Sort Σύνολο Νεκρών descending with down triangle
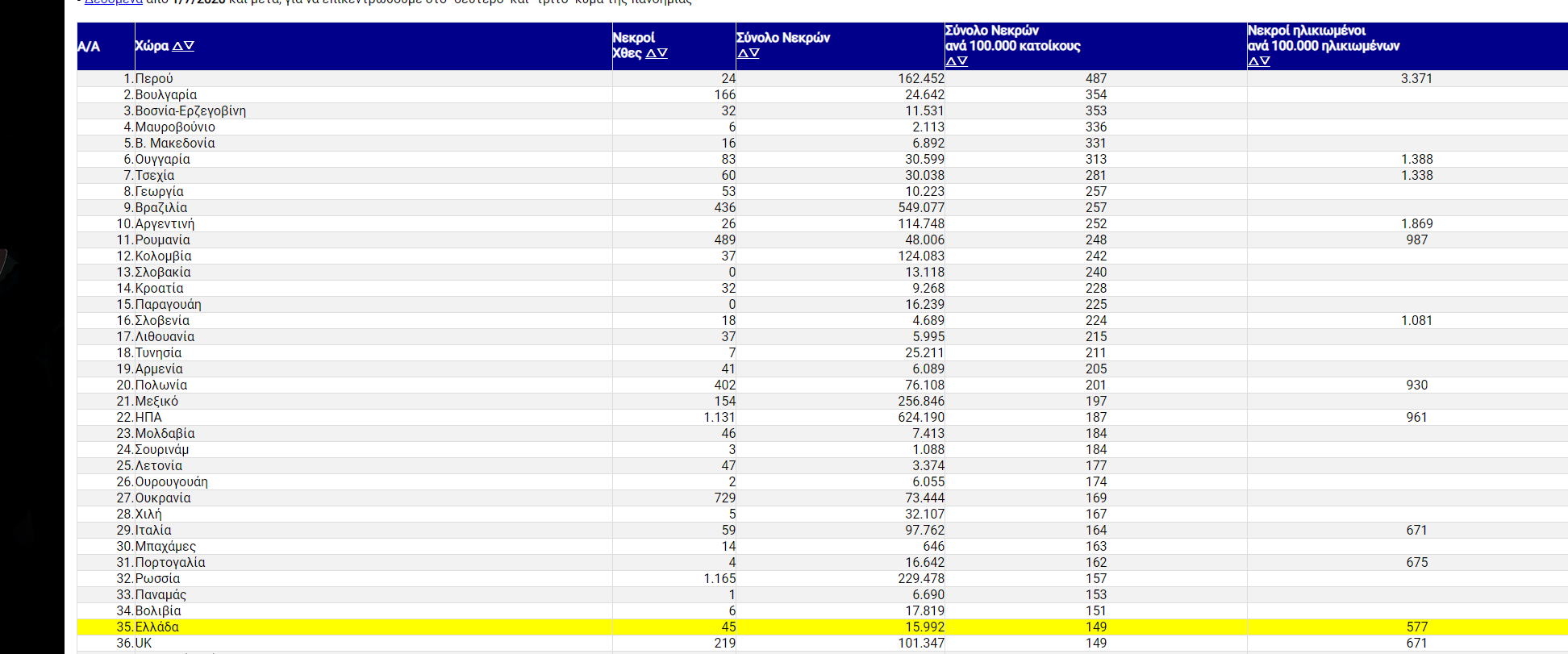This screenshot has width=1568, height=654. pos(754,53)
